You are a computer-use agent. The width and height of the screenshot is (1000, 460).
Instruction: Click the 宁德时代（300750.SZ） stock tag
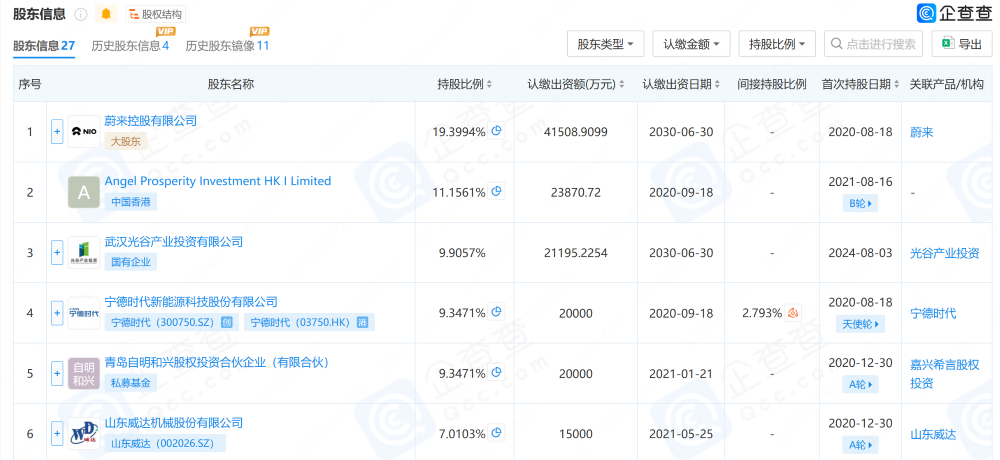click(x=172, y=322)
